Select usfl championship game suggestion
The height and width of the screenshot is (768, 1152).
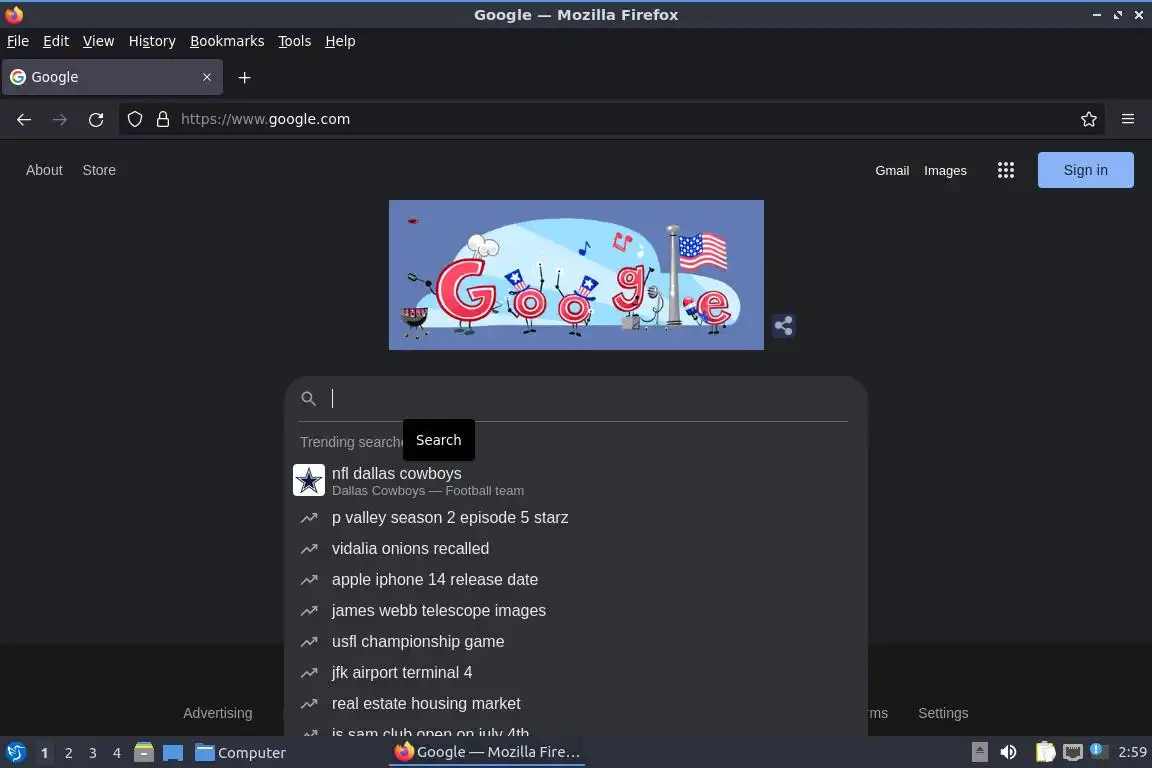click(576, 642)
